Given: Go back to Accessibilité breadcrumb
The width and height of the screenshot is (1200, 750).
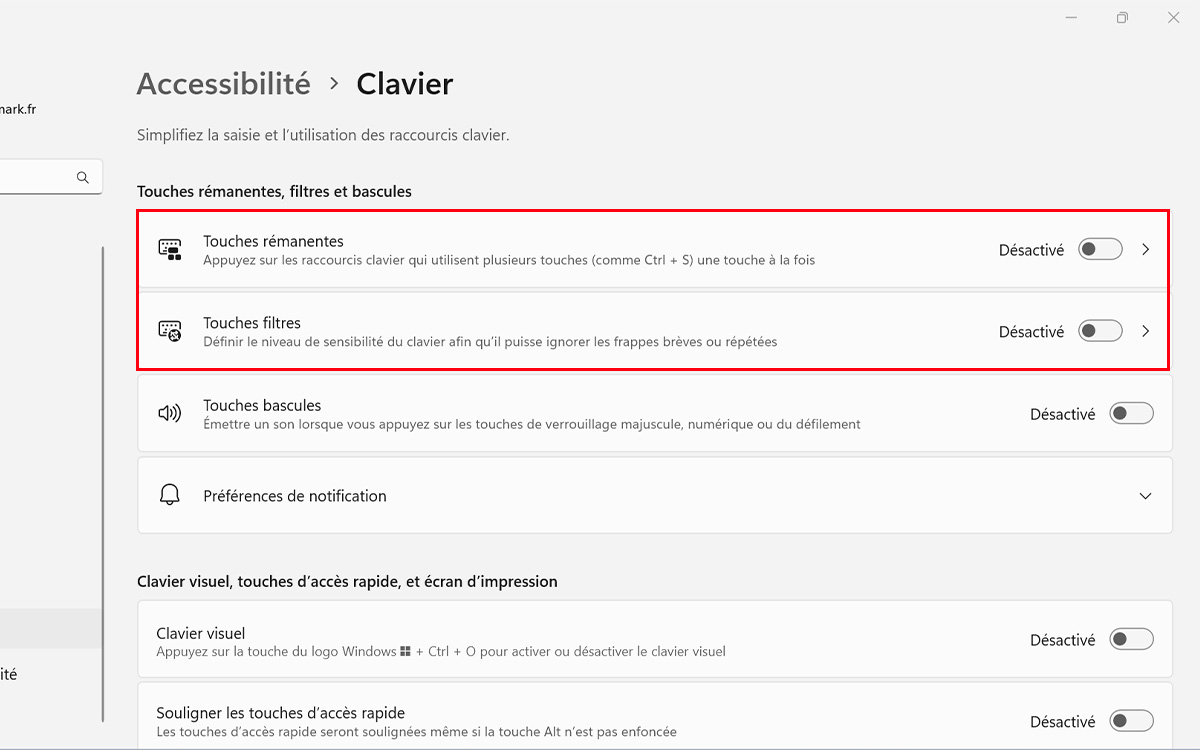Looking at the screenshot, I should [x=224, y=84].
